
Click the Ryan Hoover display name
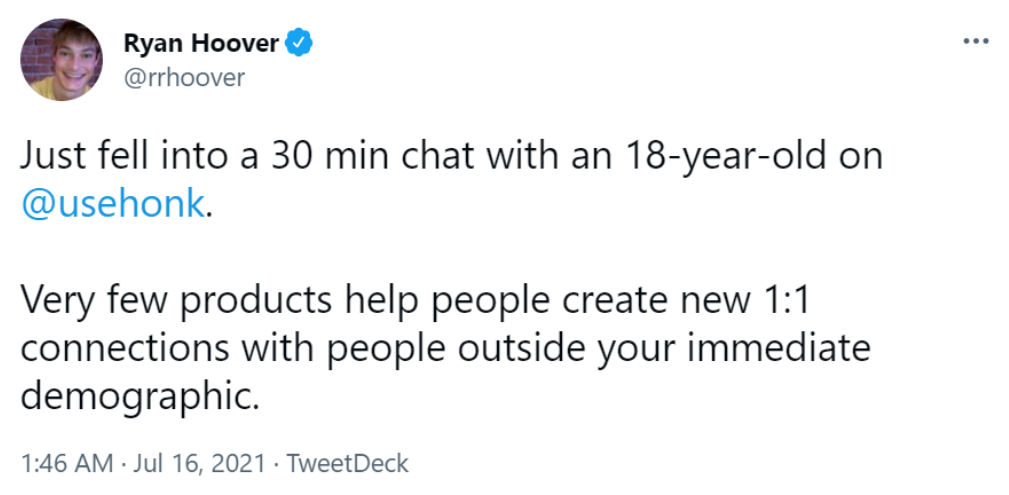coord(201,43)
